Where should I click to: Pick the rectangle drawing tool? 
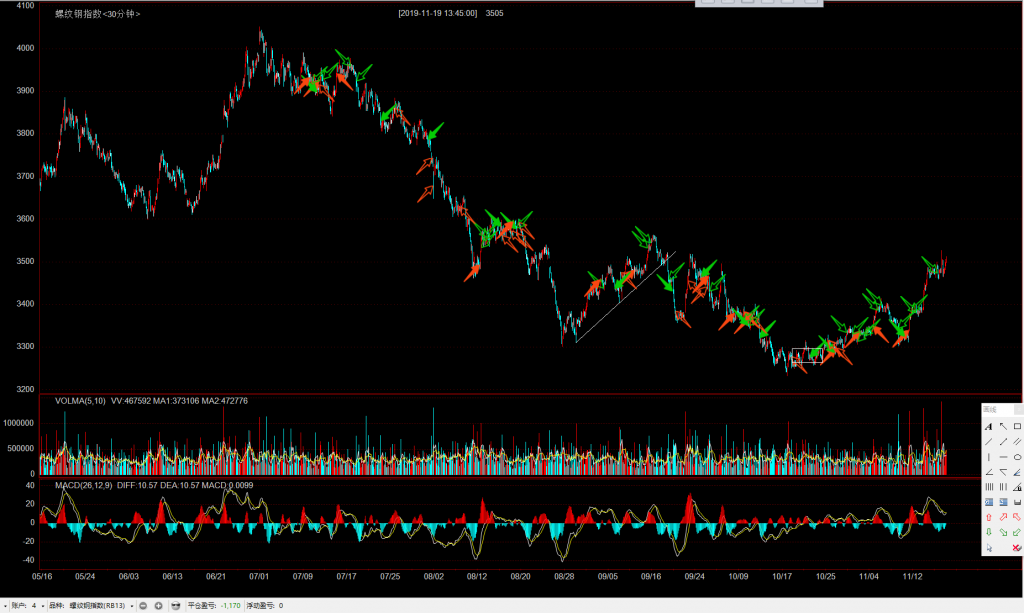(1017, 427)
